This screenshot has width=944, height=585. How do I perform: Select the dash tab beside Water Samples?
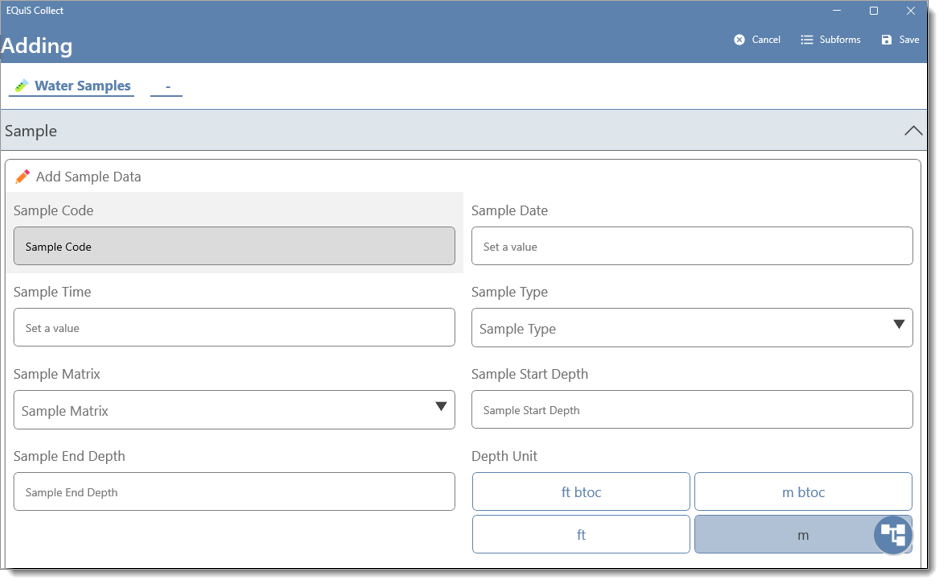167,87
